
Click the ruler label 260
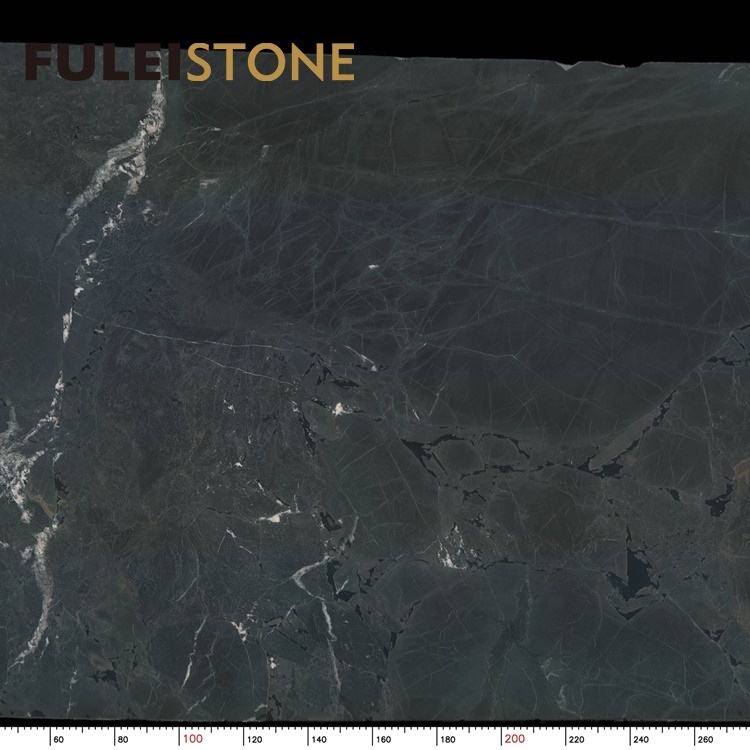click(706, 740)
